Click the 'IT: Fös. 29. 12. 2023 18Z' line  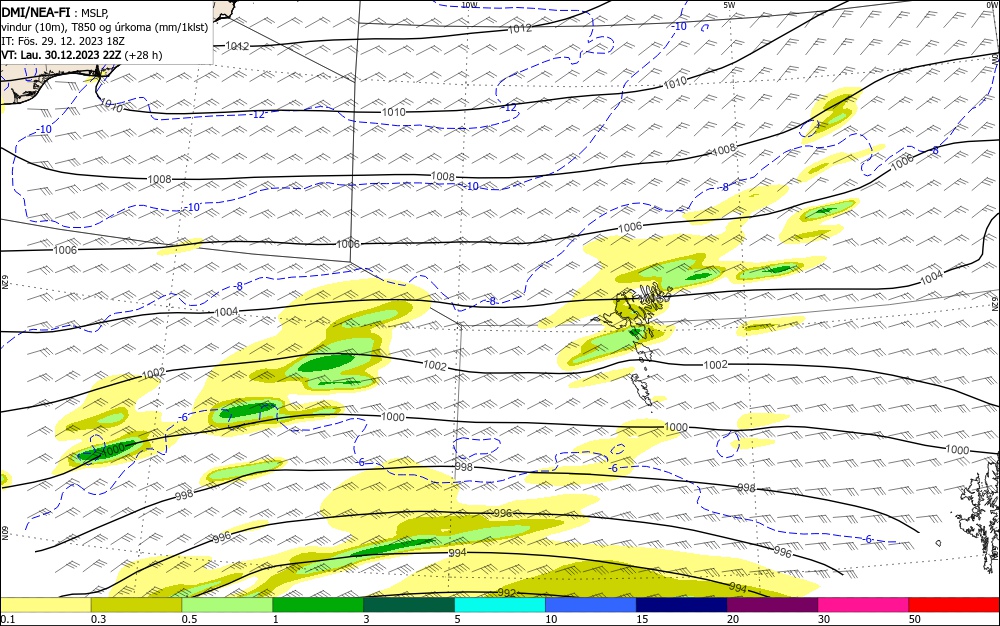[x=62, y=41]
